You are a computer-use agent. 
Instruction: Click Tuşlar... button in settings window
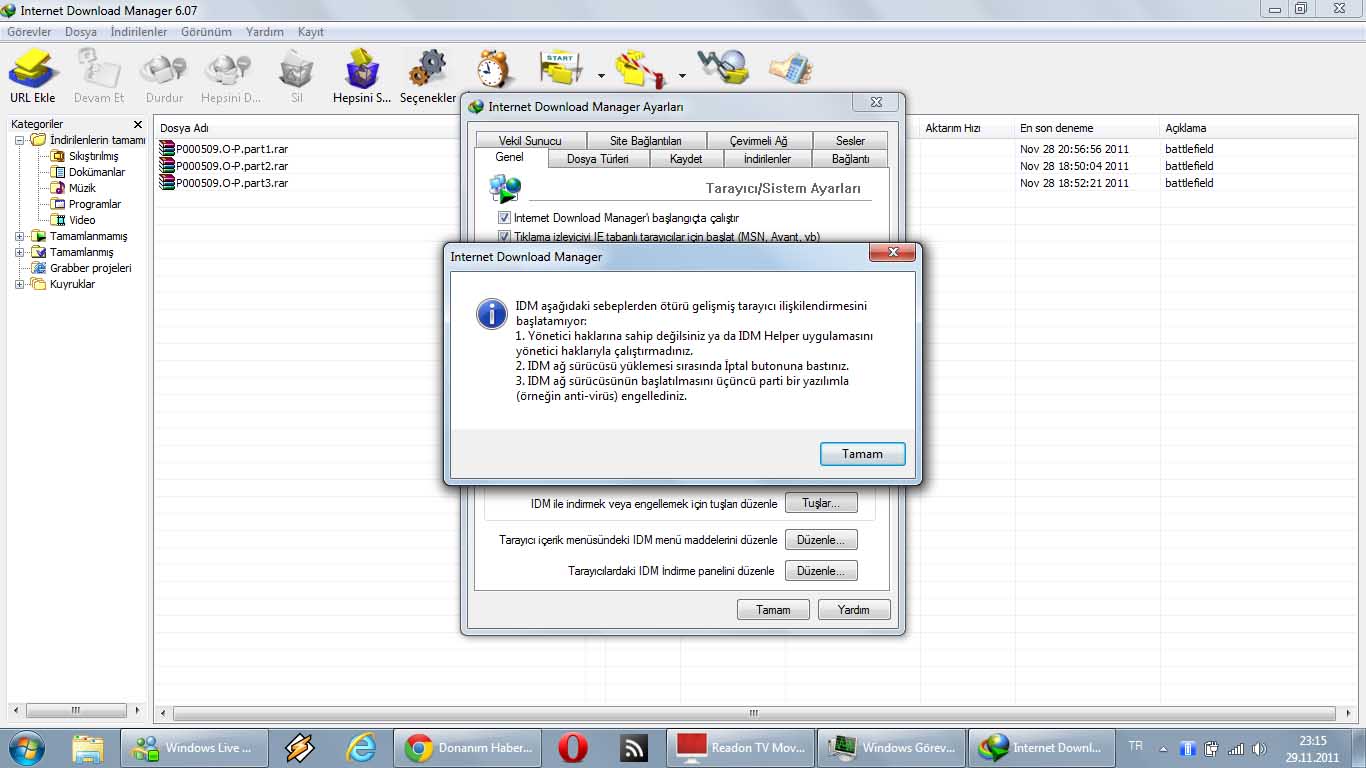[x=821, y=503]
